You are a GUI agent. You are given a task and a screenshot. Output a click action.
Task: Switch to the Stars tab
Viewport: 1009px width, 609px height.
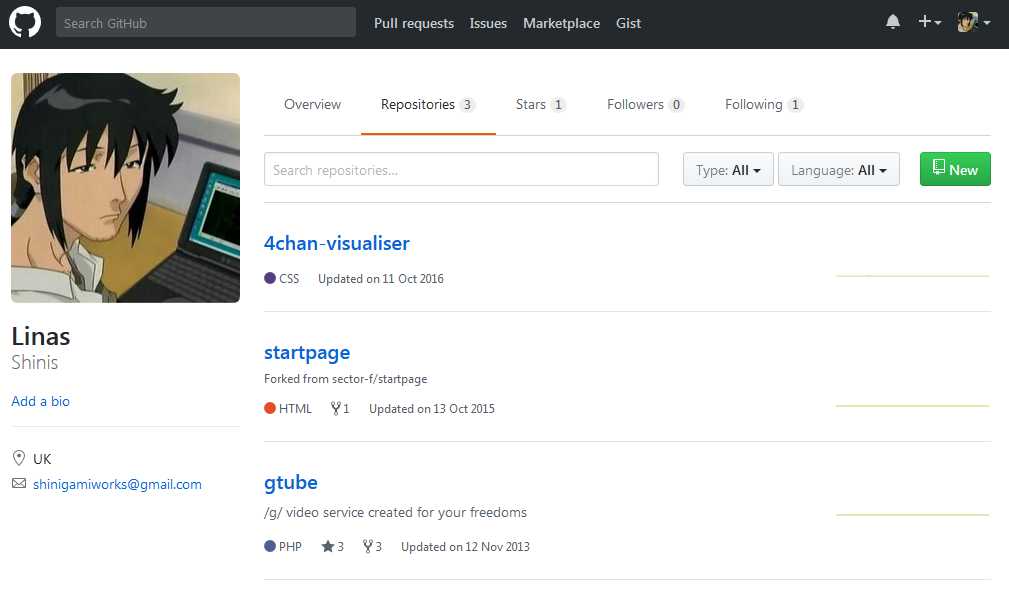pos(541,104)
